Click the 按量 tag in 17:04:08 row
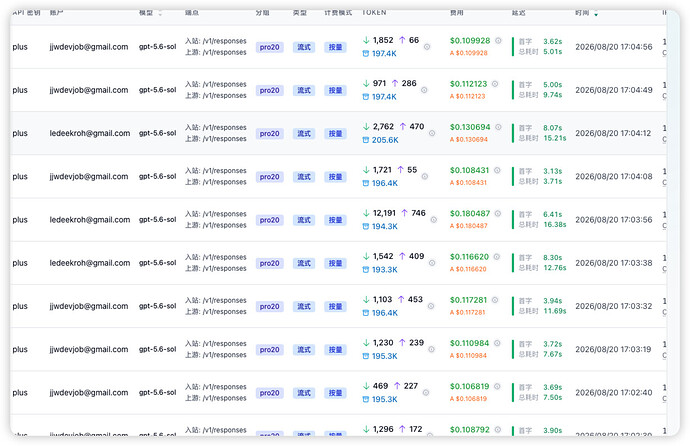This screenshot has width=690, height=446. point(335,177)
